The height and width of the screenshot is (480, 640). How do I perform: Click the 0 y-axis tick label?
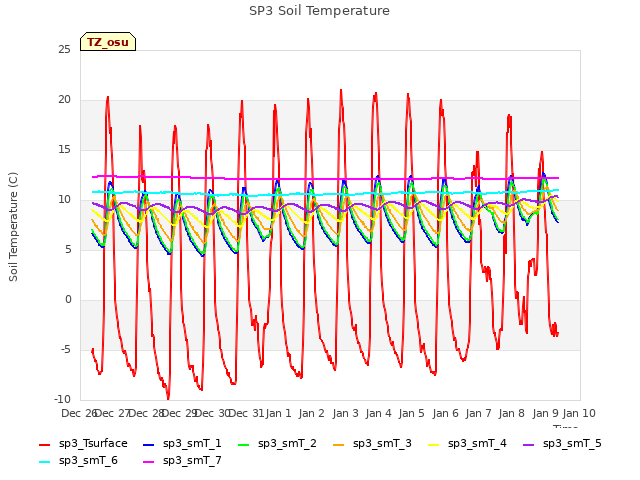68,300
